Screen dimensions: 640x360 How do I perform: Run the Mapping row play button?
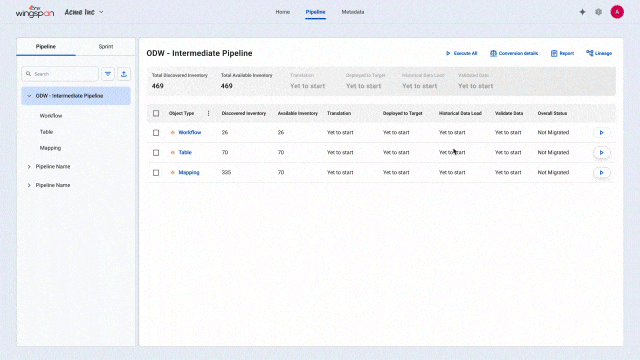(x=602, y=173)
